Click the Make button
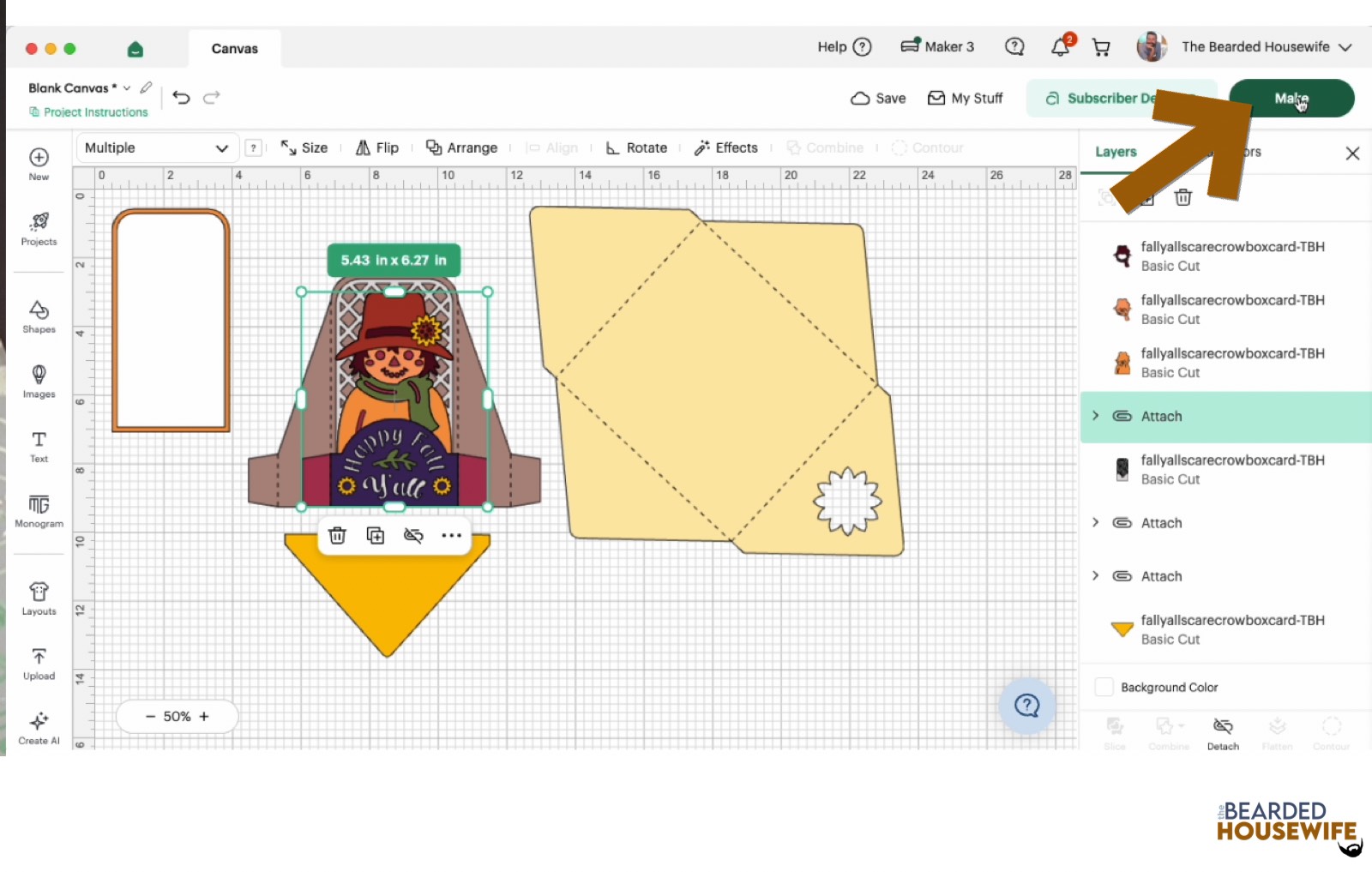This screenshot has width=1372, height=872. [1291, 98]
